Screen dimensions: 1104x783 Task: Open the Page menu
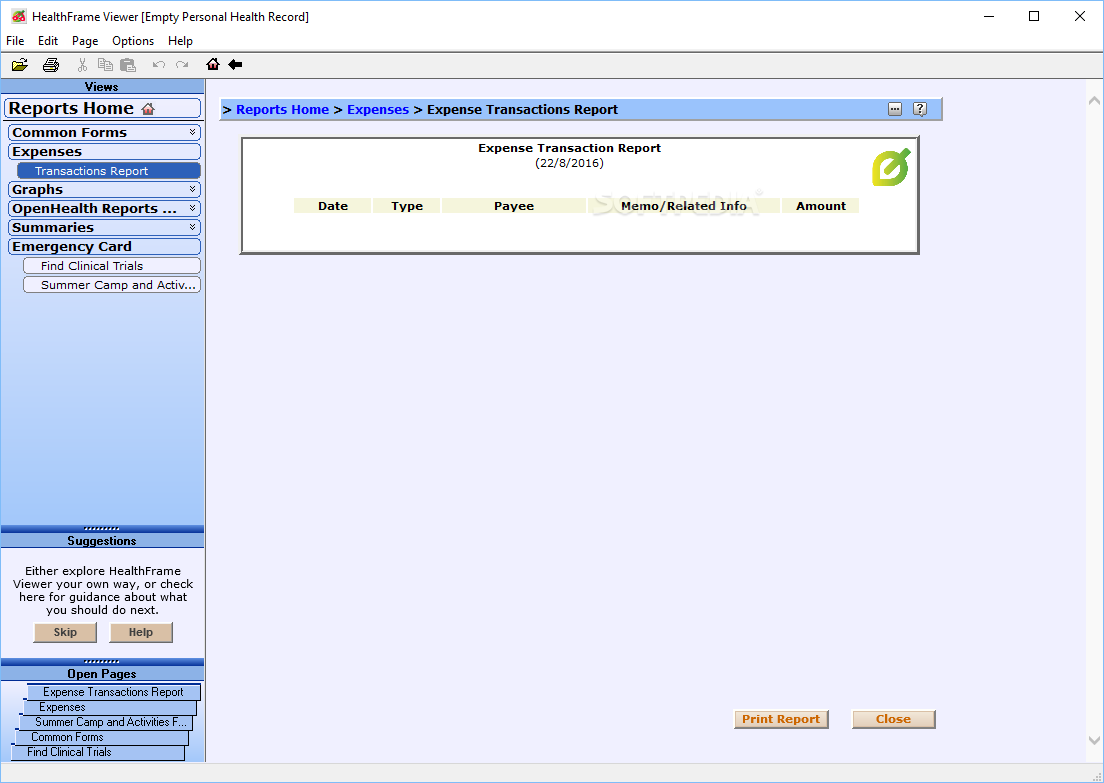pyautogui.click(x=84, y=41)
